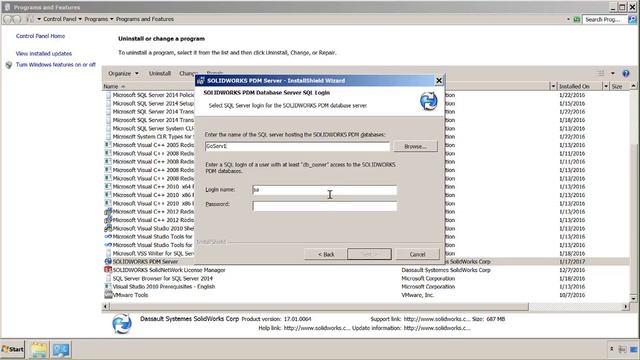Open the address bar history dropdown
The width and height of the screenshot is (640, 360).
click(x=568, y=19)
